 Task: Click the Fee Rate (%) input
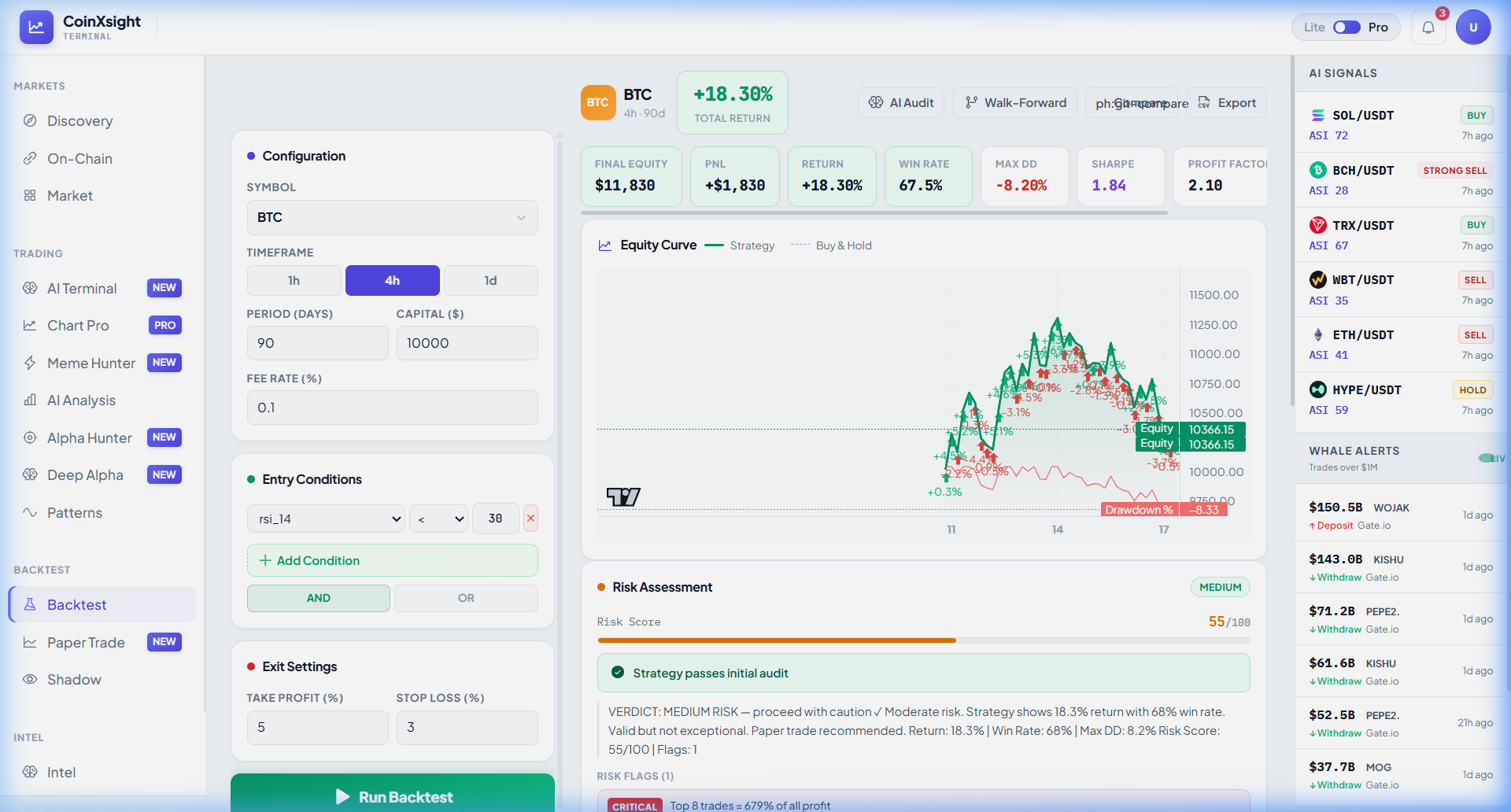[392, 408]
